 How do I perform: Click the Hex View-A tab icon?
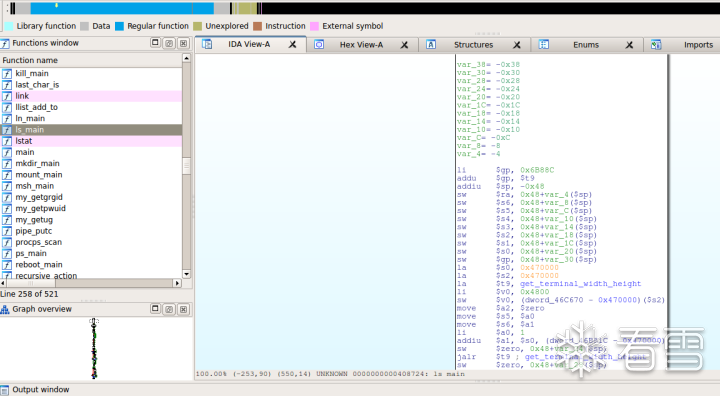pyautogui.click(x=319, y=45)
